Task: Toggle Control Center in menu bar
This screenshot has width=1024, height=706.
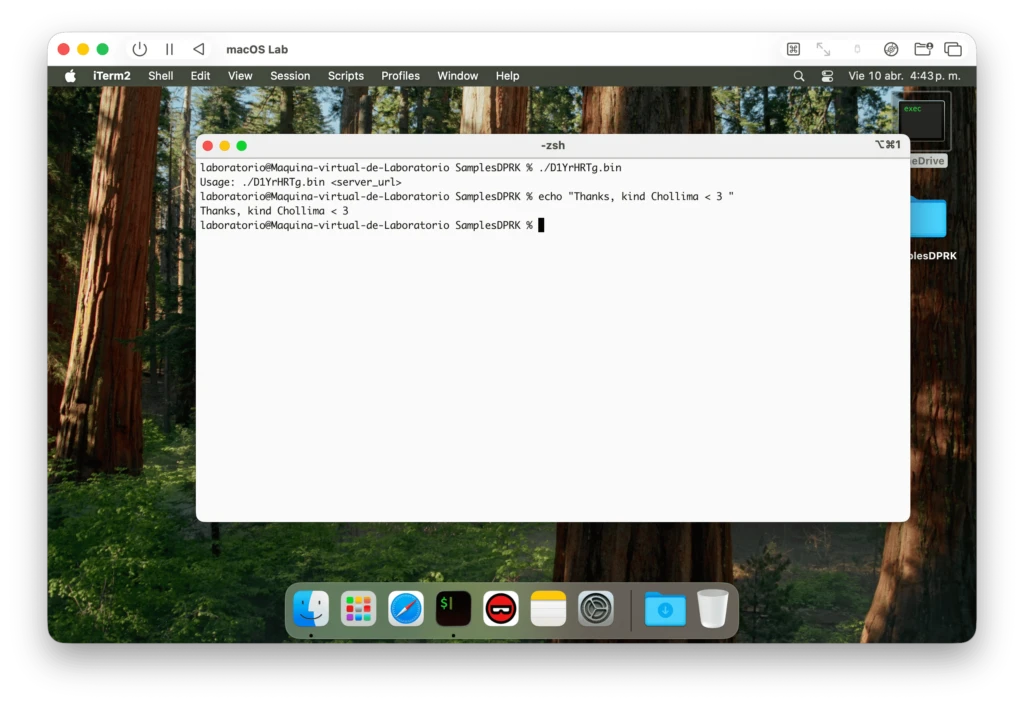Action: [x=827, y=76]
